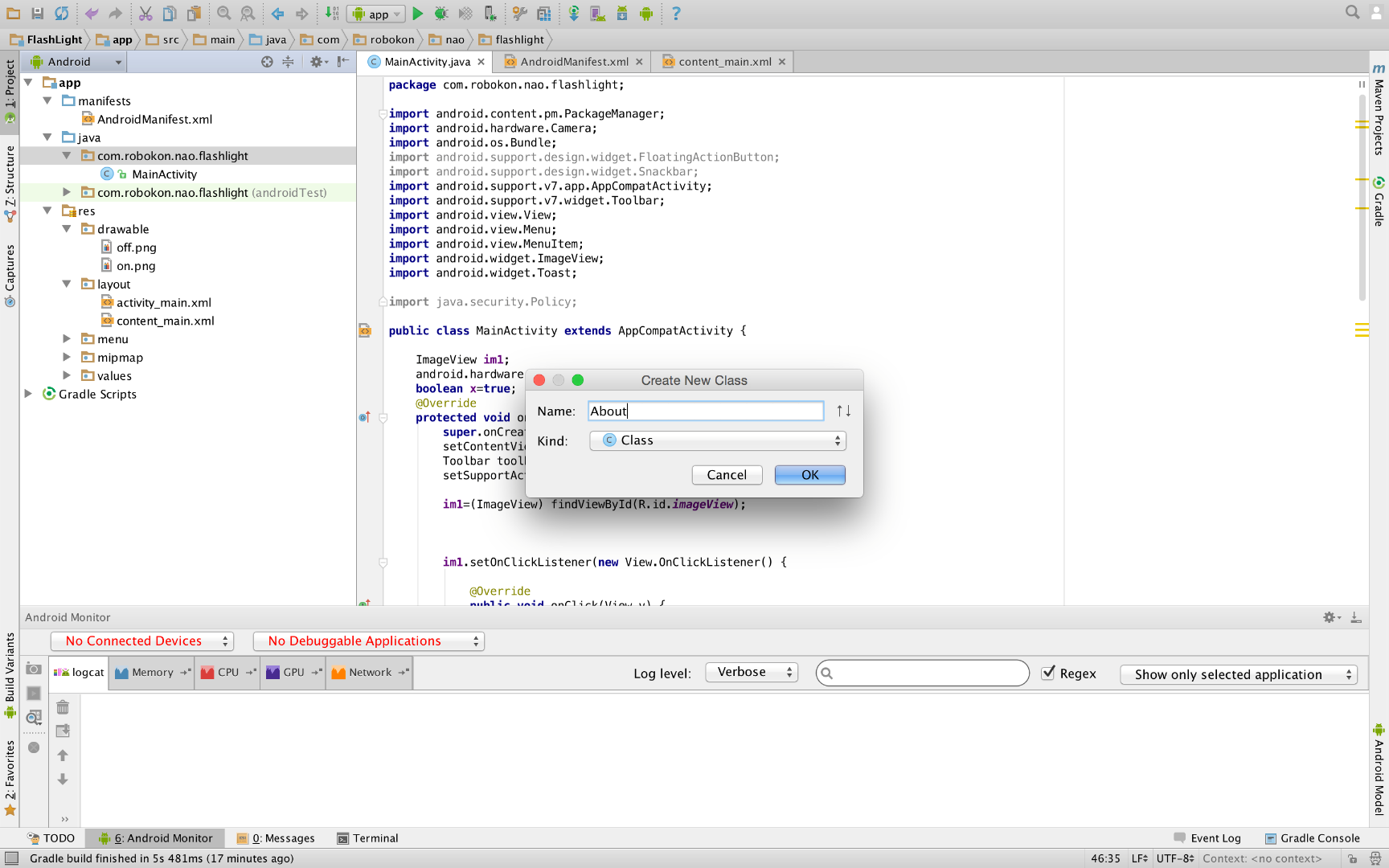The height and width of the screenshot is (868, 1389).
Task: Select the Network monitor tab
Action: pos(370,673)
